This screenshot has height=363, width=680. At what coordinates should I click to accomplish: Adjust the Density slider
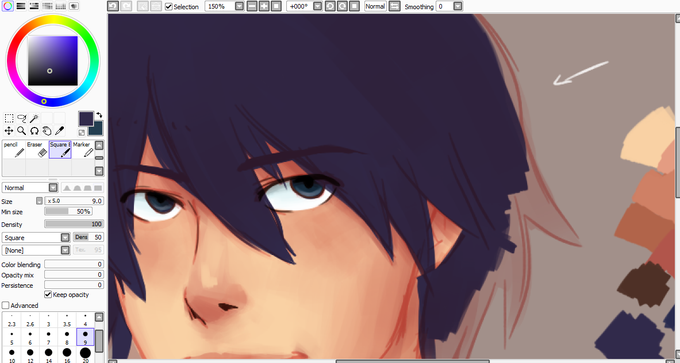tap(74, 224)
